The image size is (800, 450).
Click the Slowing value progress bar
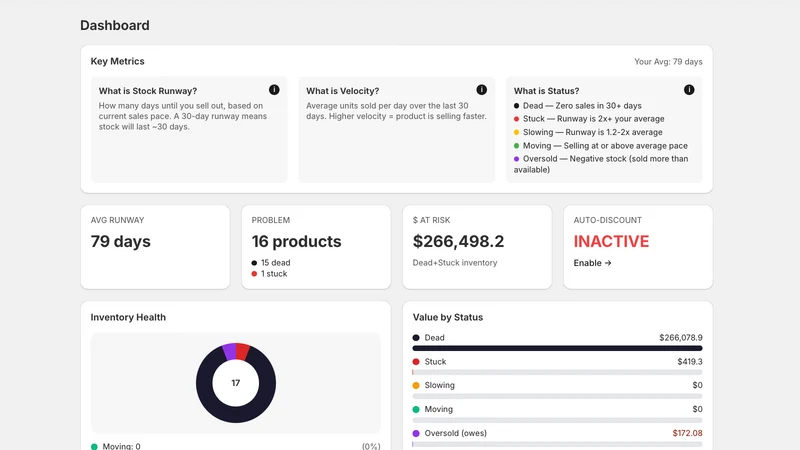pyautogui.click(x=557, y=396)
